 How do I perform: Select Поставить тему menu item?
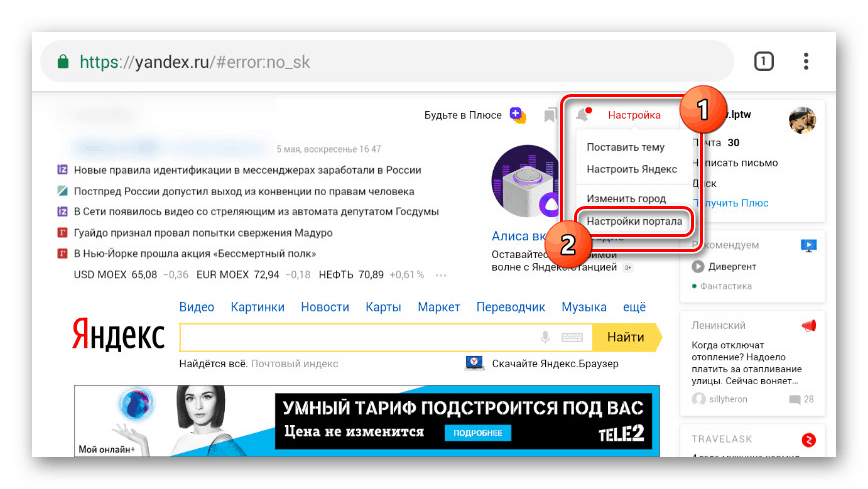click(626, 147)
